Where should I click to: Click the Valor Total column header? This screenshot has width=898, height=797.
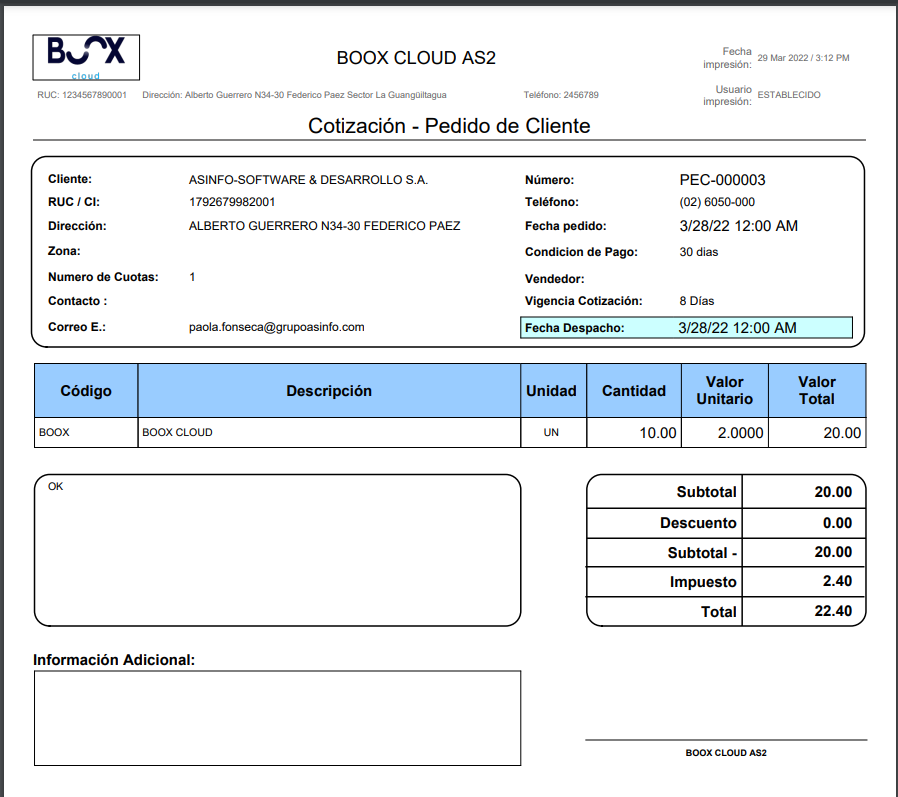coord(817,390)
